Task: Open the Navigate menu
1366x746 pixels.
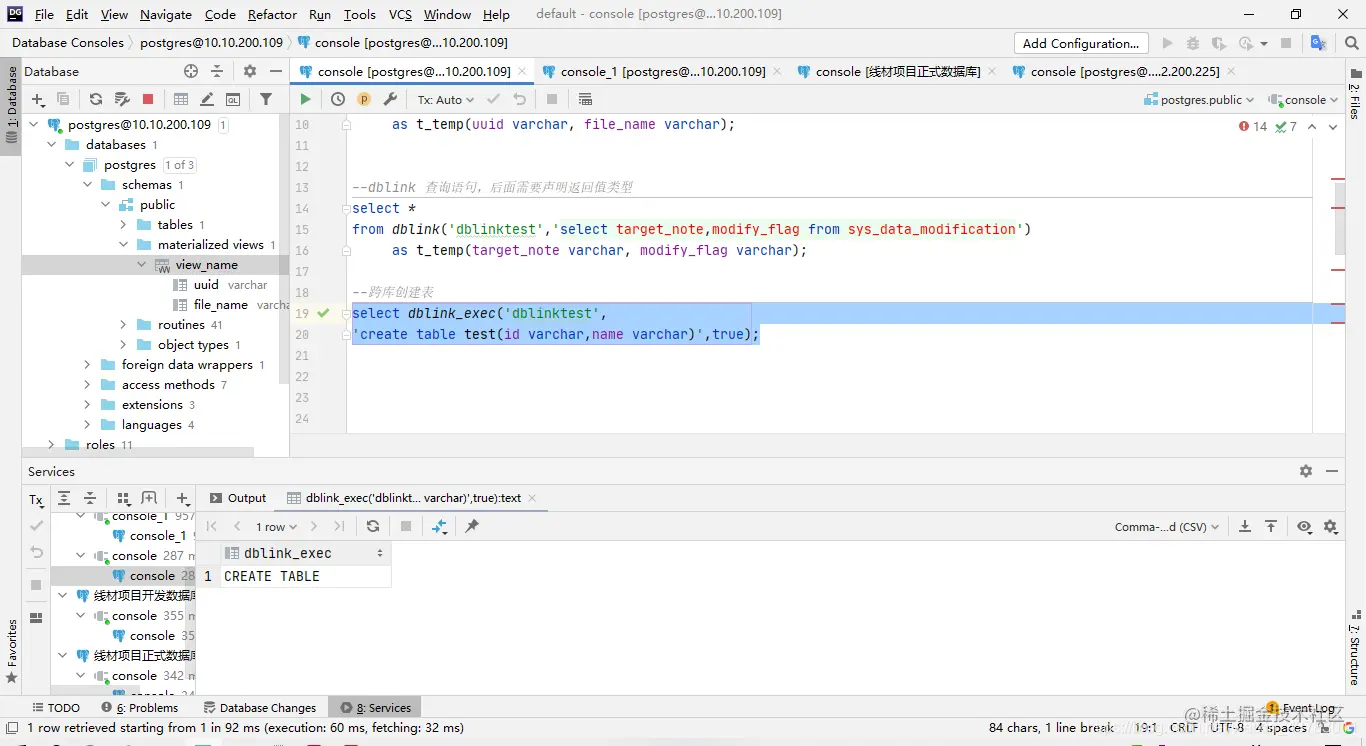Action: coord(166,14)
